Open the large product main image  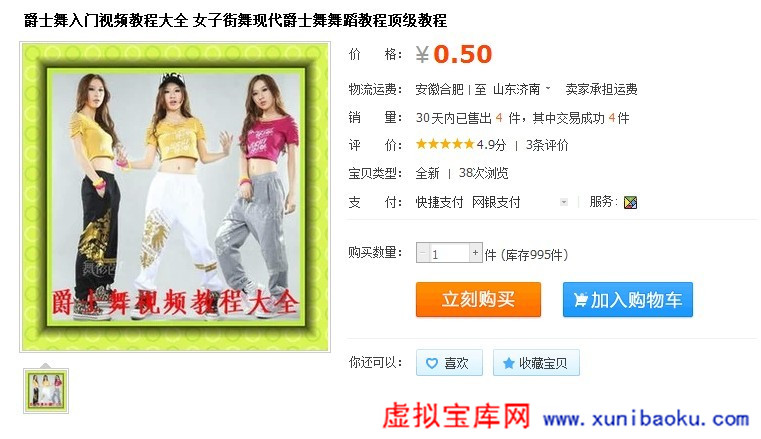click(x=175, y=197)
